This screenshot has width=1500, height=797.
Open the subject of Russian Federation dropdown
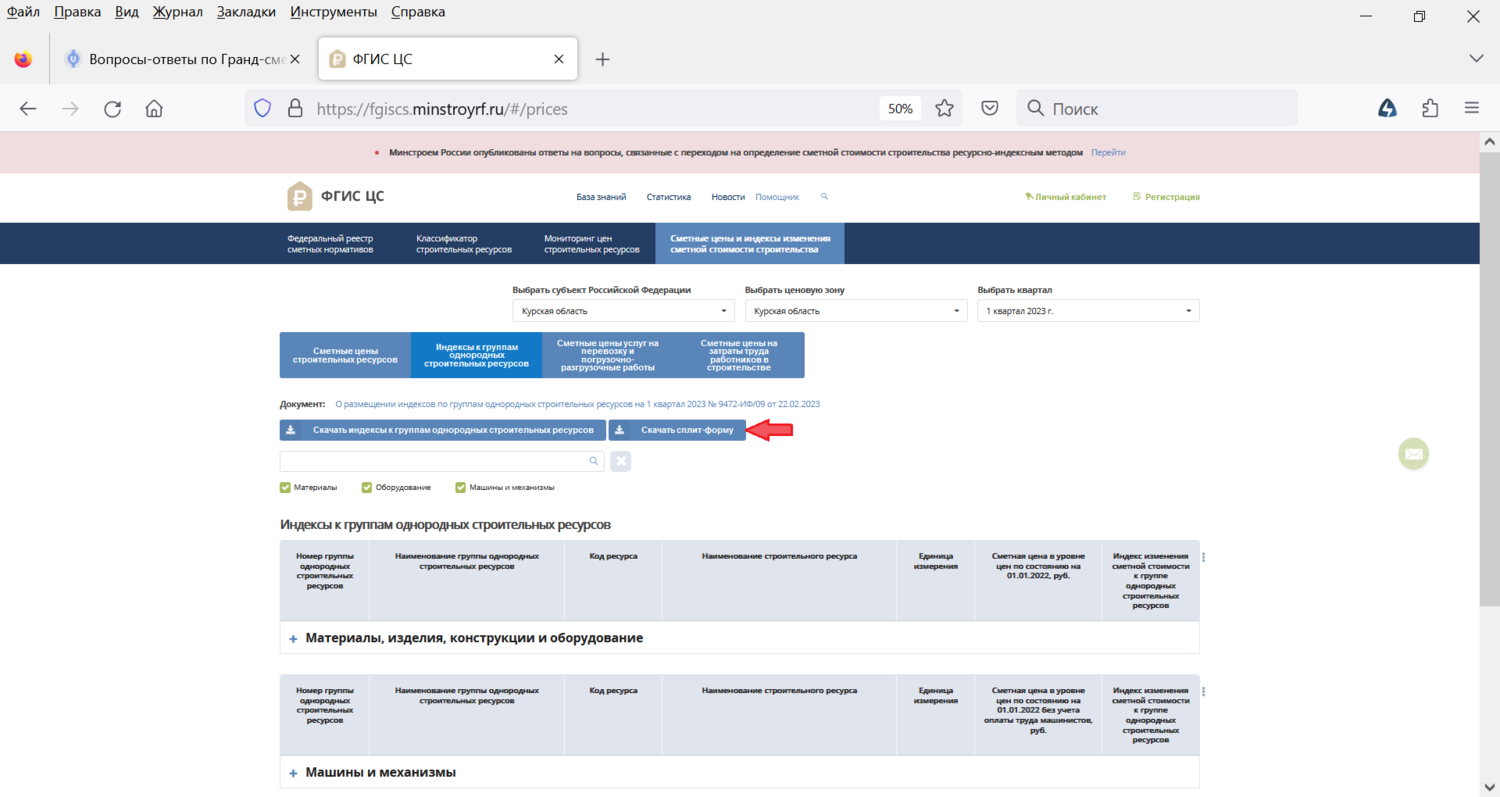622,311
